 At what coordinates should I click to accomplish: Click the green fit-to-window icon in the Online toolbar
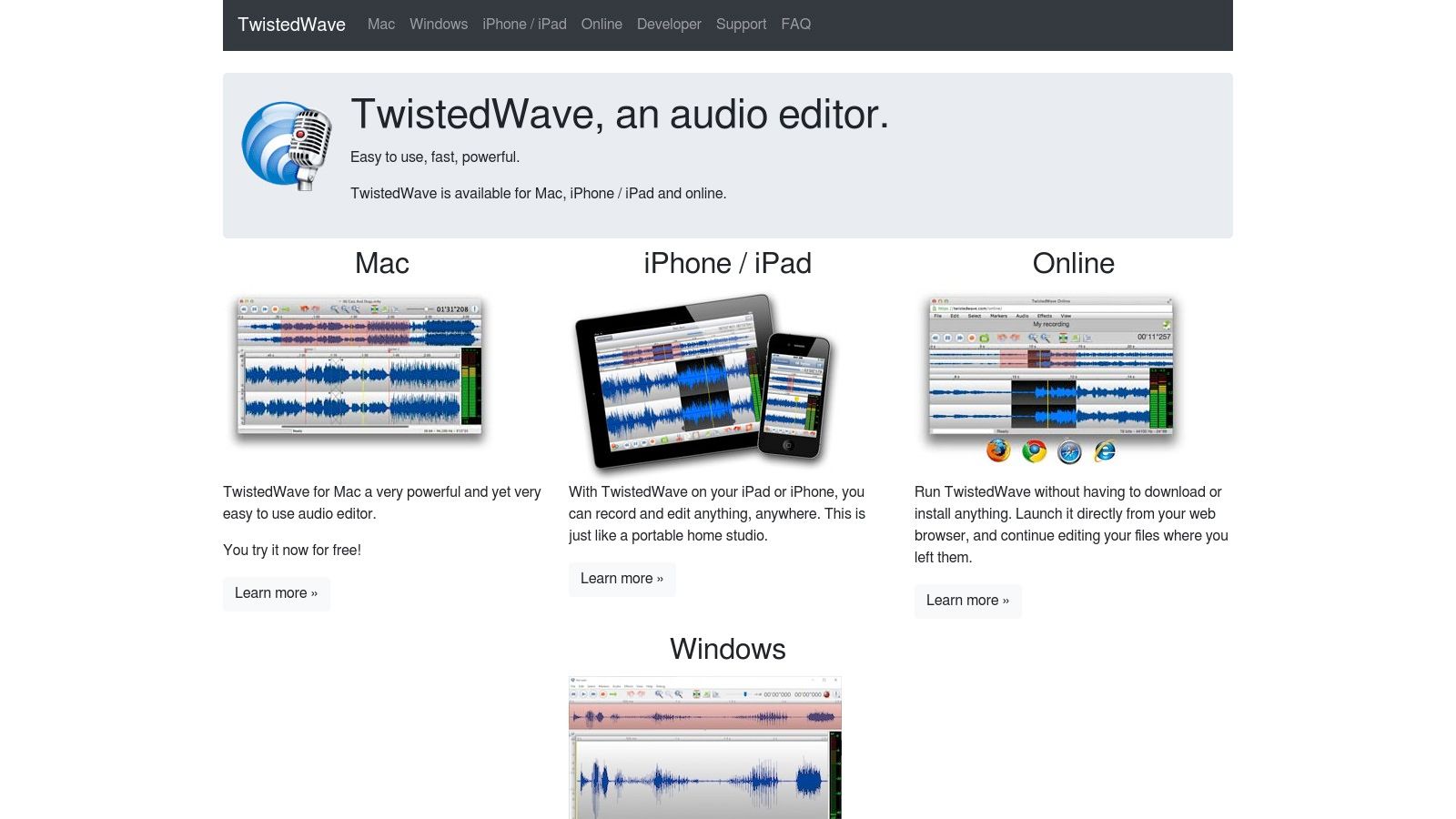tap(1063, 338)
